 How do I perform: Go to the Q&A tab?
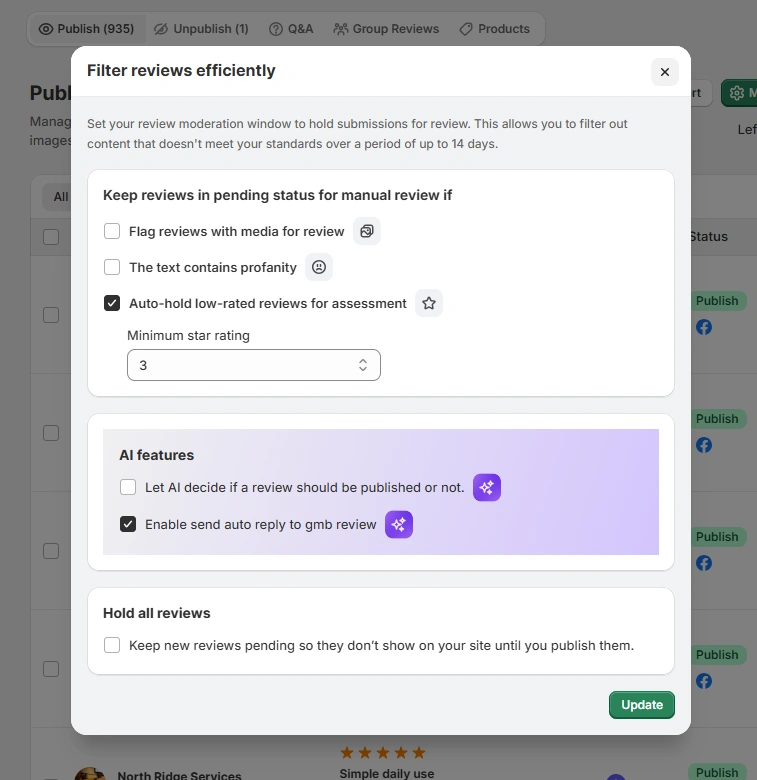pyautogui.click(x=291, y=29)
